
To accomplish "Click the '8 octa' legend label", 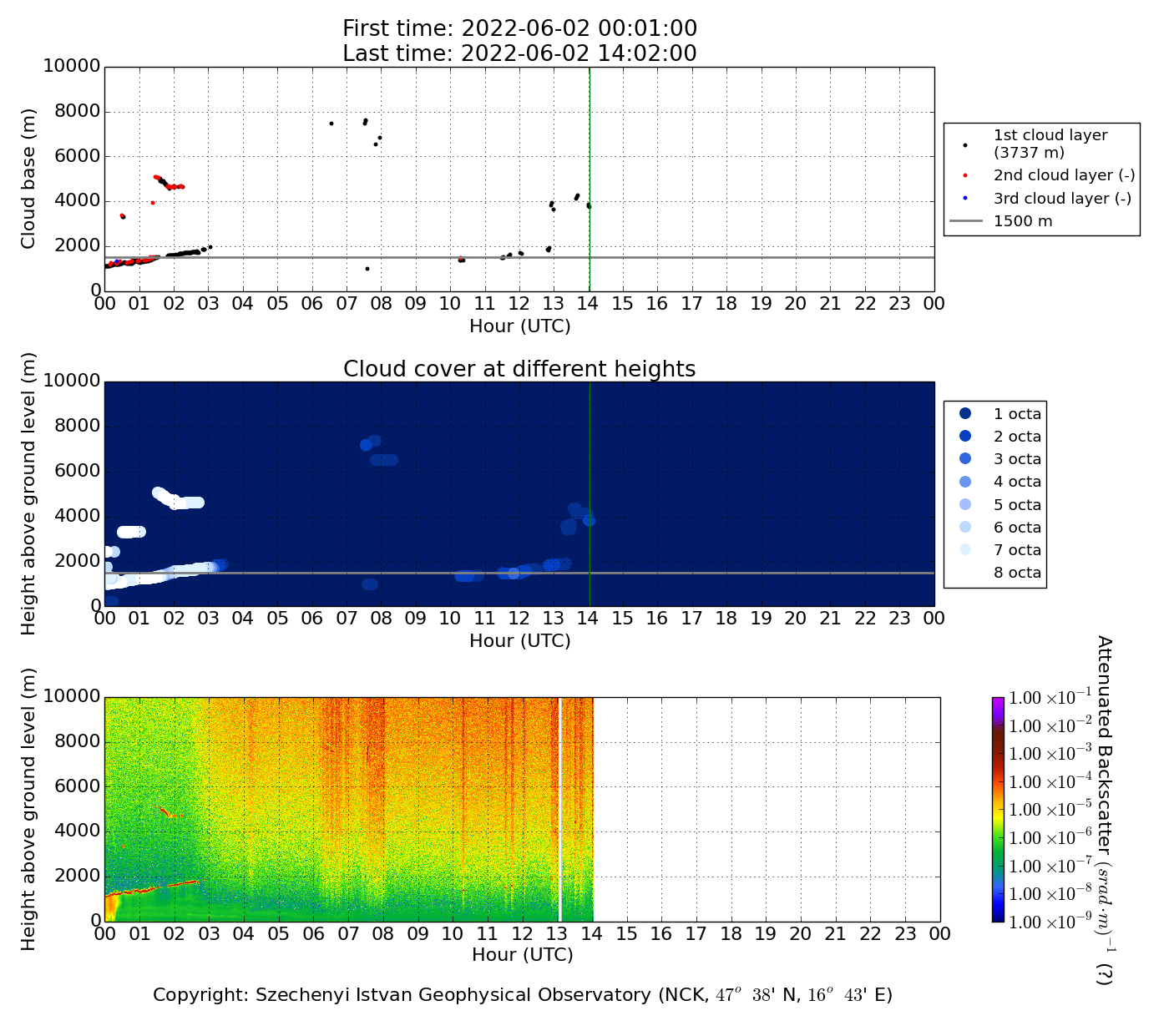I will pyautogui.click(x=1017, y=573).
